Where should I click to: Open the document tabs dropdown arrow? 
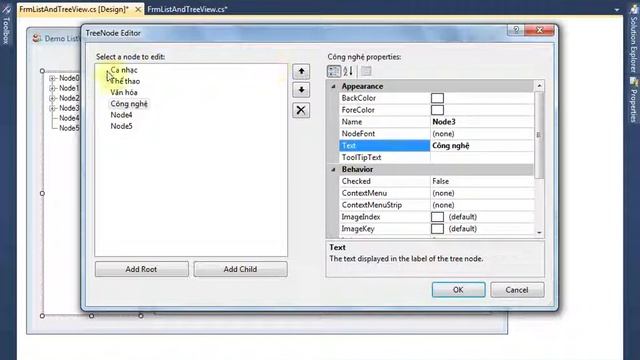click(617, 9)
